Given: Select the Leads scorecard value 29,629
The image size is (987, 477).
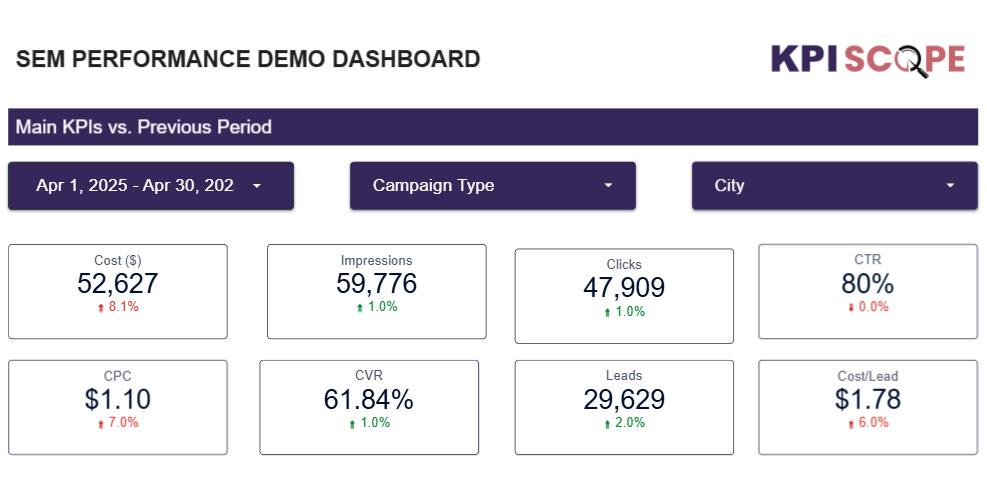Looking at the screenshot, I should (x=623, y=400).
